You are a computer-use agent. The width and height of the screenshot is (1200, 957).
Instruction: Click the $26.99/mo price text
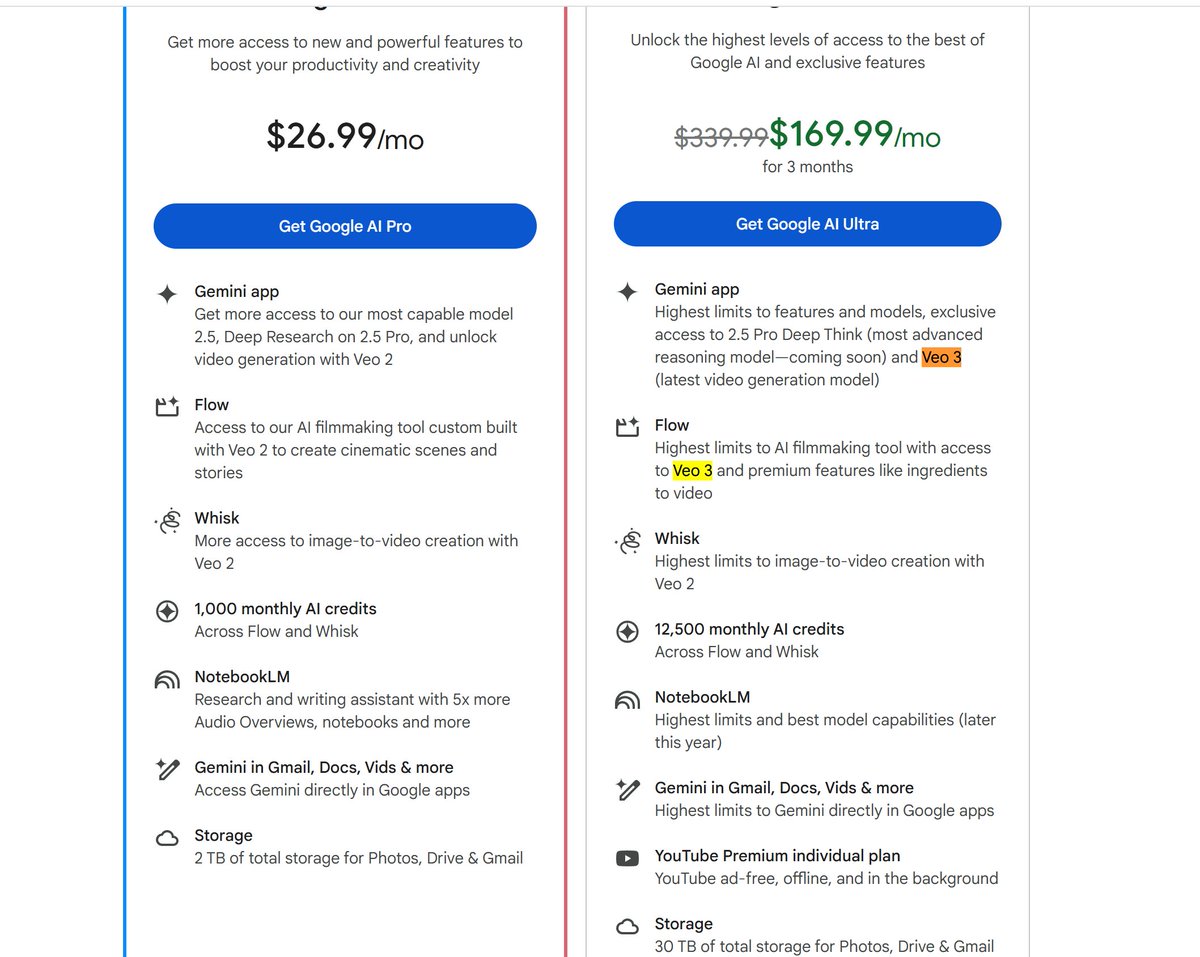tap(345, 136)
